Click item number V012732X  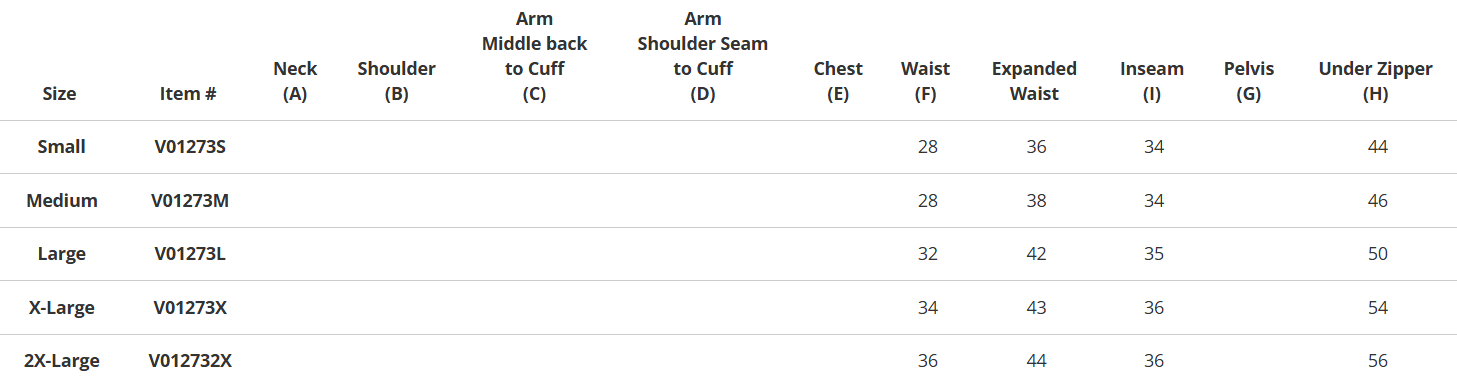tap(190, 361)
